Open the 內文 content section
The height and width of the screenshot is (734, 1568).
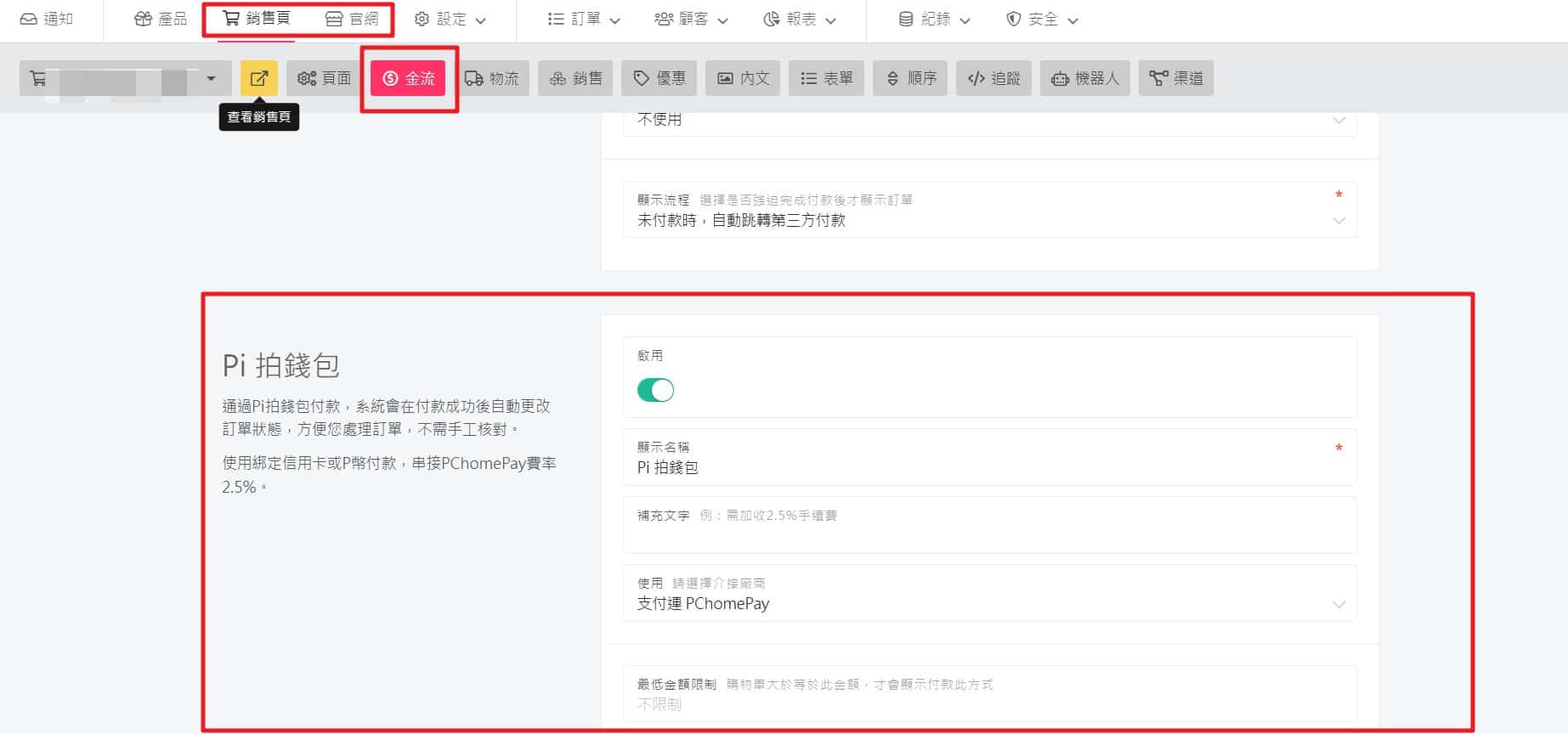tap(743, 78)
